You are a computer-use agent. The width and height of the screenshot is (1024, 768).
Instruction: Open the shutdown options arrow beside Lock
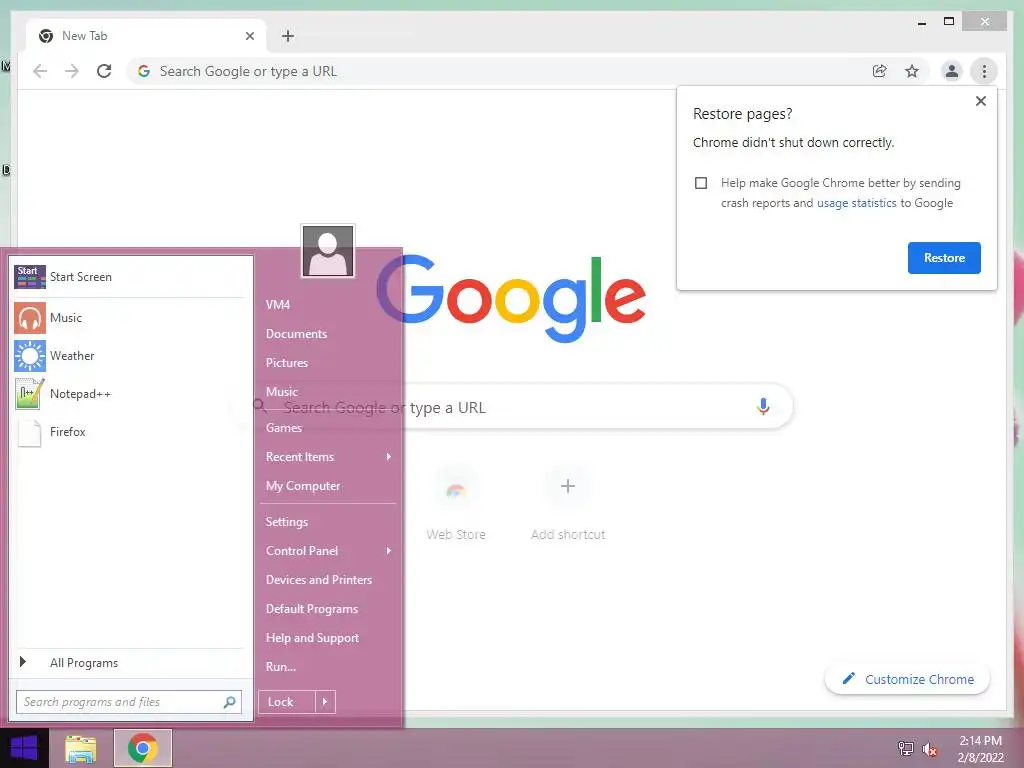pos(325,702)
